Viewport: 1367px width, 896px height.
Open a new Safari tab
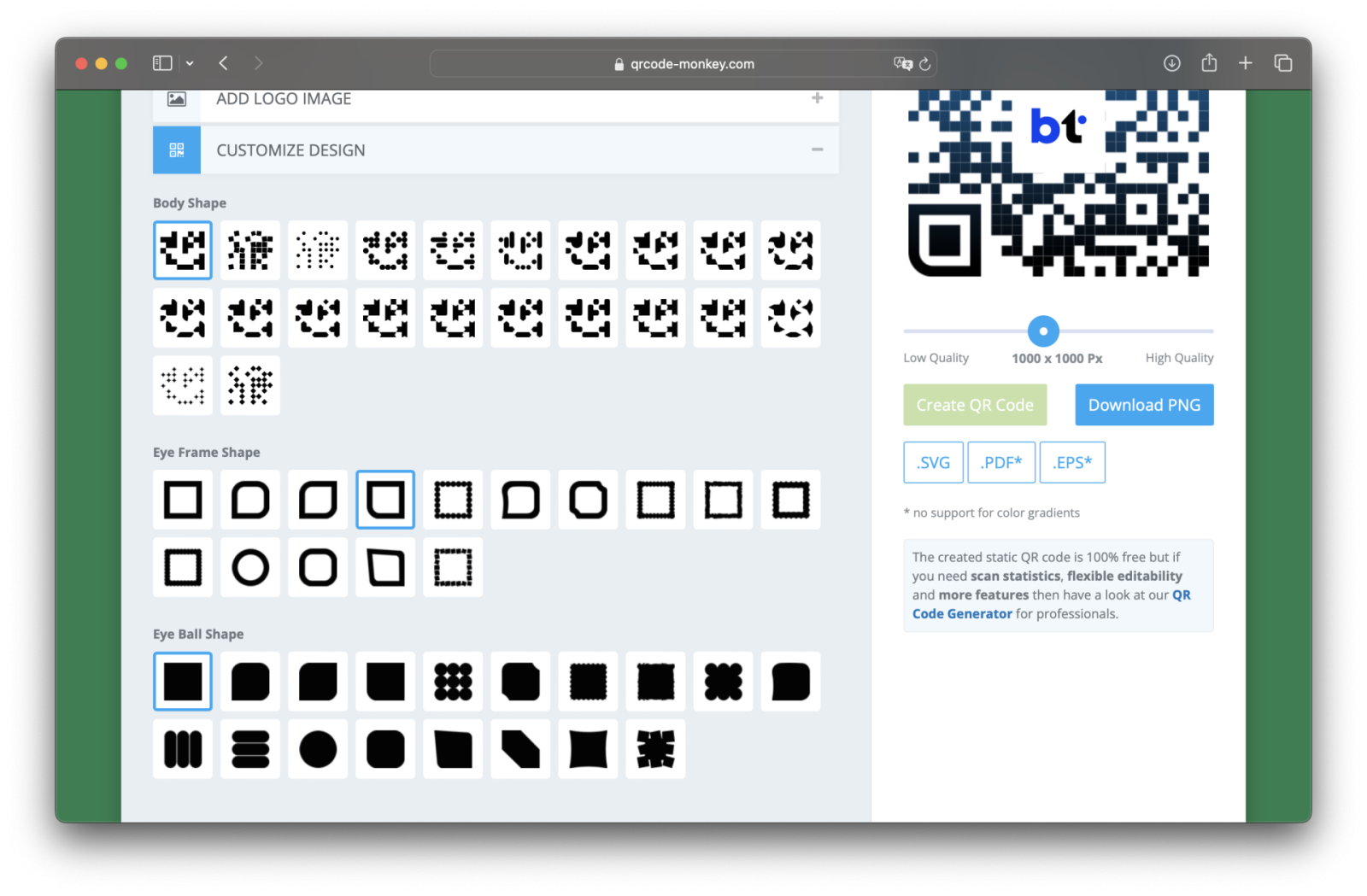[x=1246, y=63]
